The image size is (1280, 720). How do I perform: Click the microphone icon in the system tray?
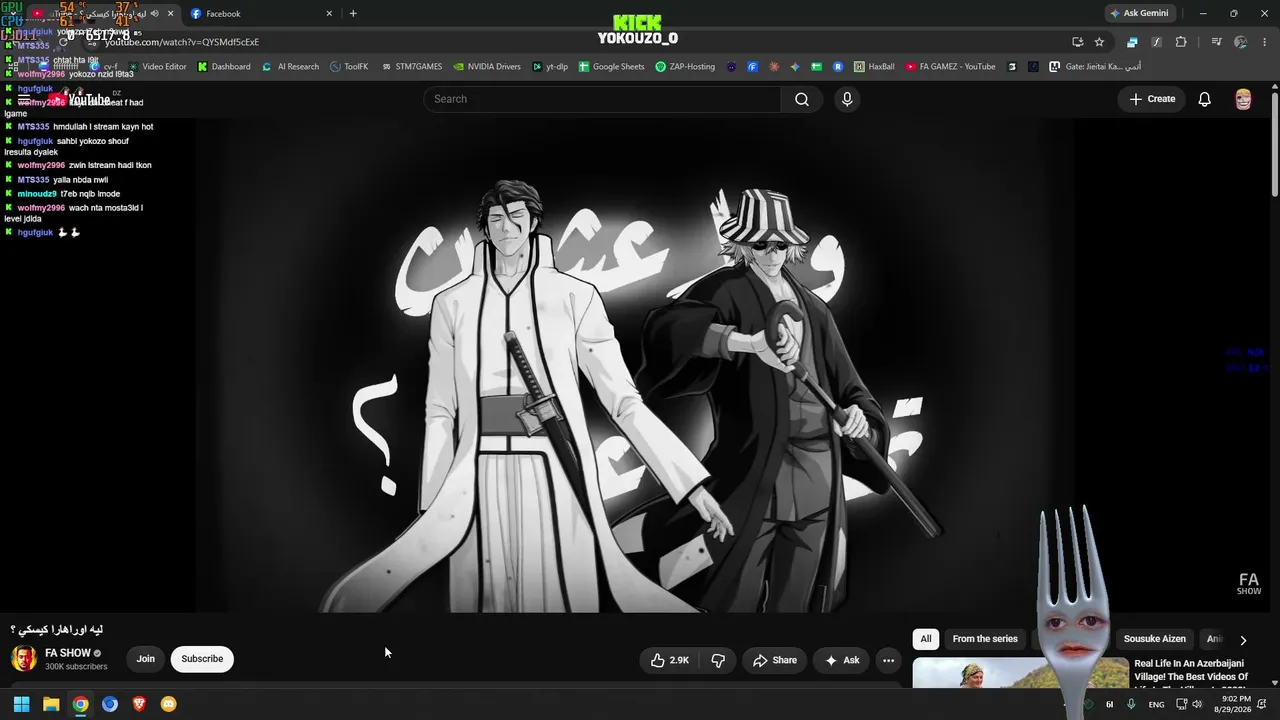coord(1131,704)
